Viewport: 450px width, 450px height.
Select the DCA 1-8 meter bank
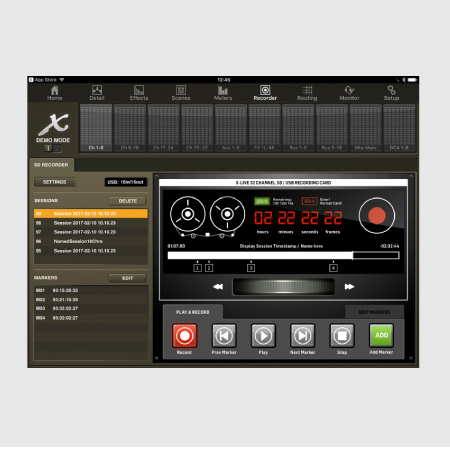(x=399, y=128)
